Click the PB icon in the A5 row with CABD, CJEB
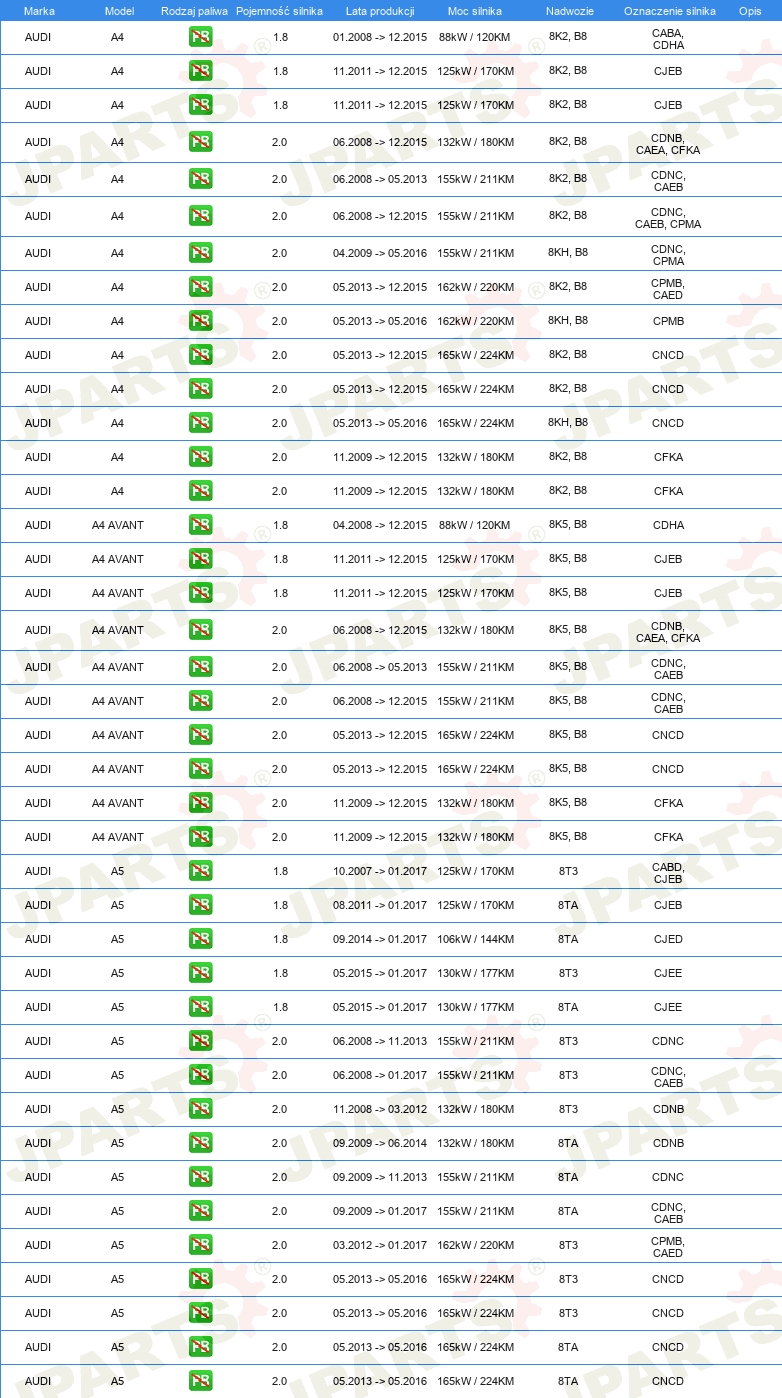Viewport: 782px width, 1398px height. click(200, 871)
